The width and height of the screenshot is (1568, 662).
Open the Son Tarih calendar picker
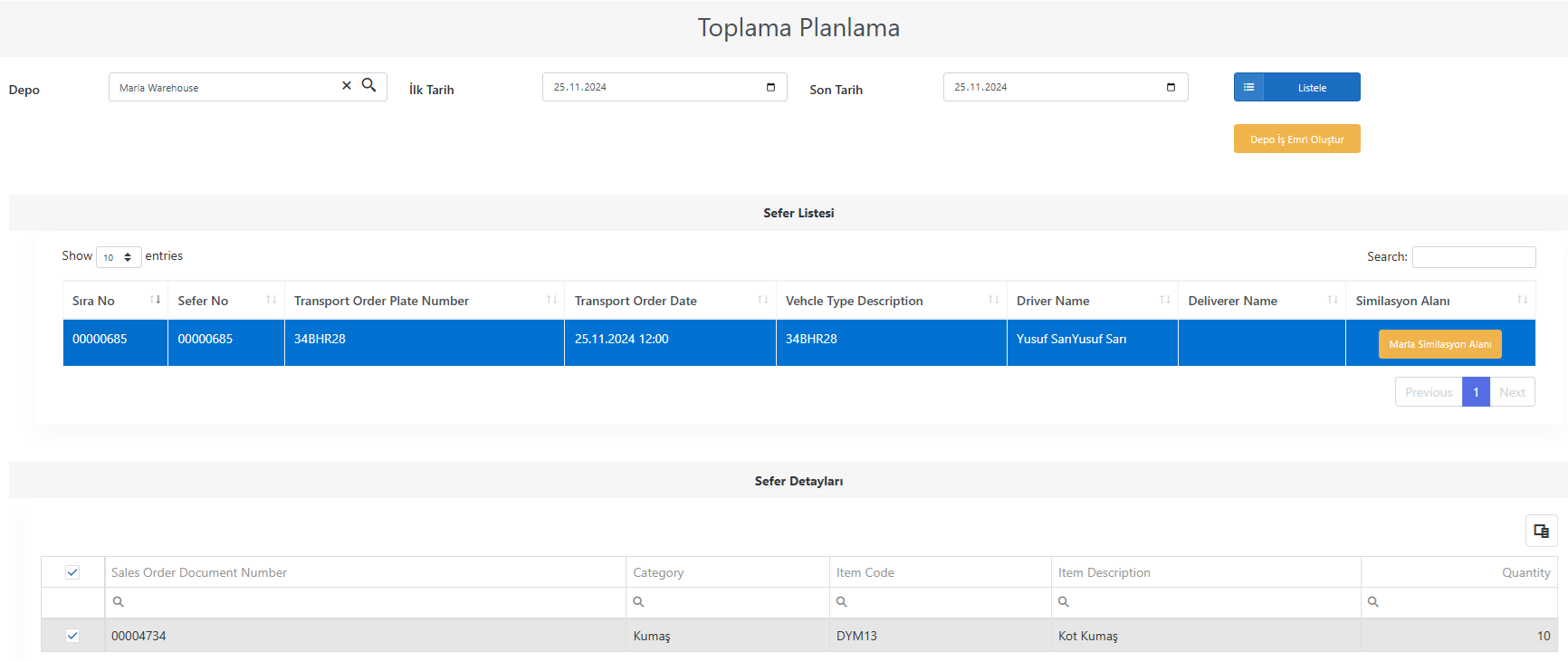1171,87
